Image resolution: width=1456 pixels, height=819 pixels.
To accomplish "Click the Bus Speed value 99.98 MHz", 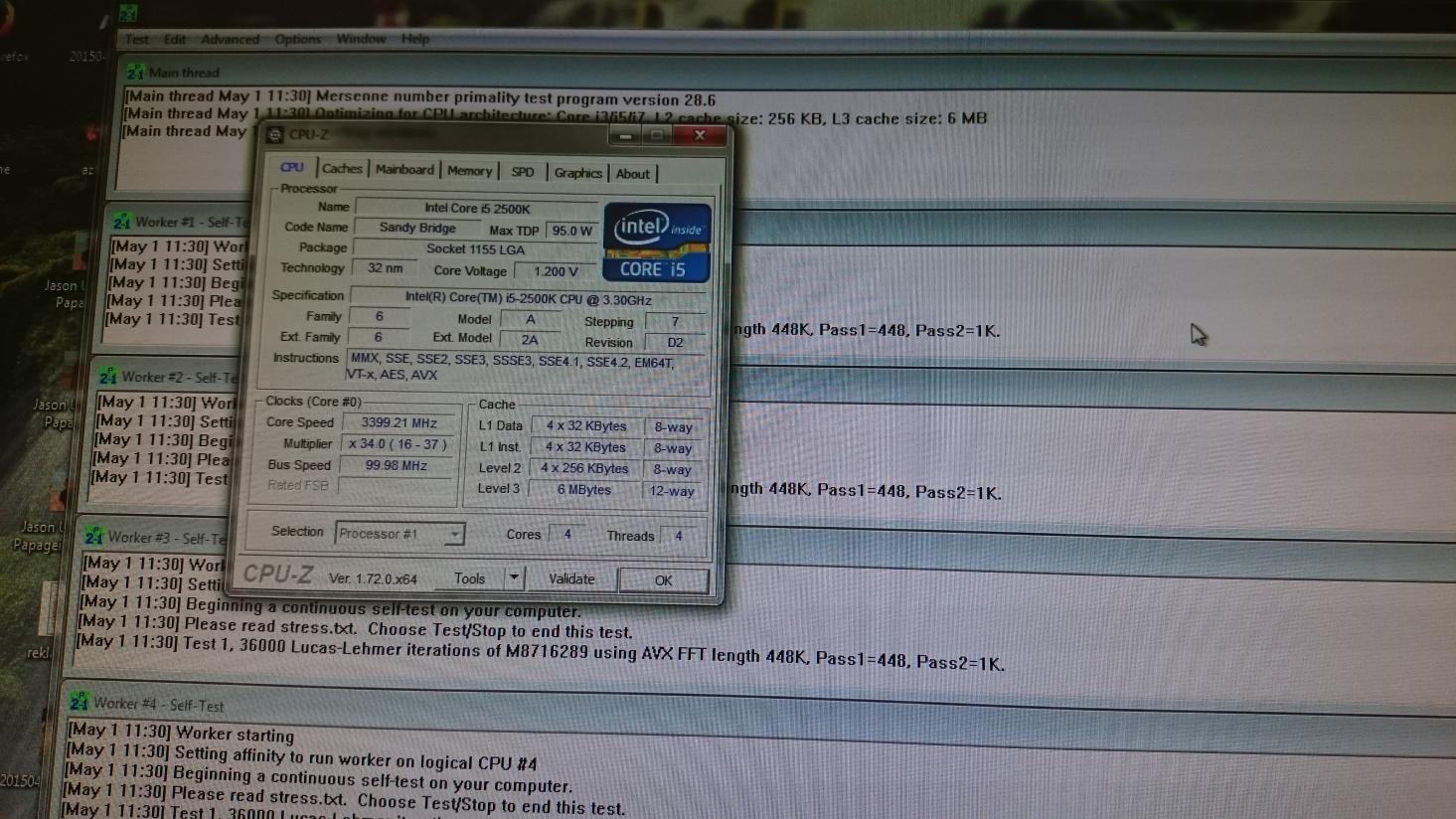I will 397,465.
